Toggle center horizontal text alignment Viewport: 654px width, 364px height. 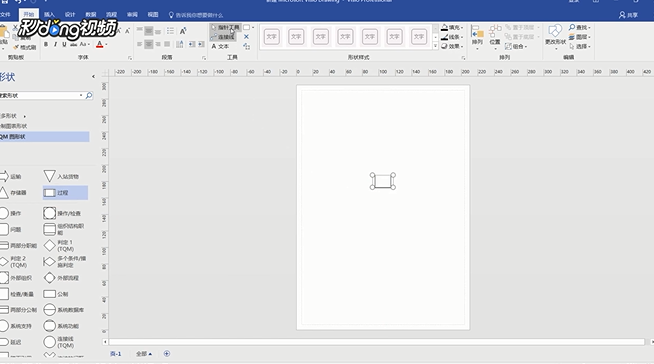149,44
